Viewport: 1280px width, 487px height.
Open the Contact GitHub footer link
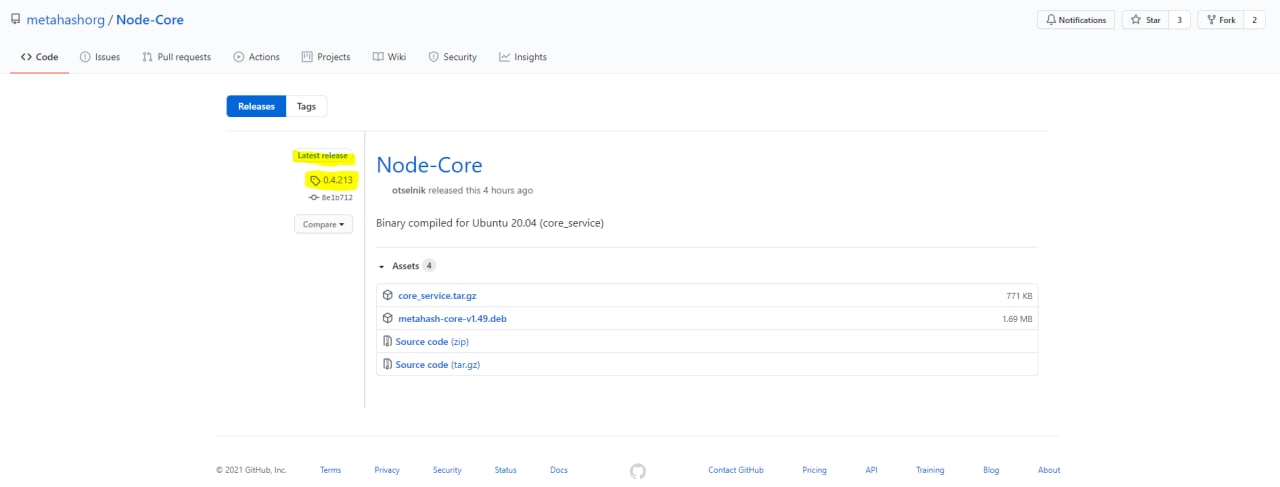click(736, 470)
